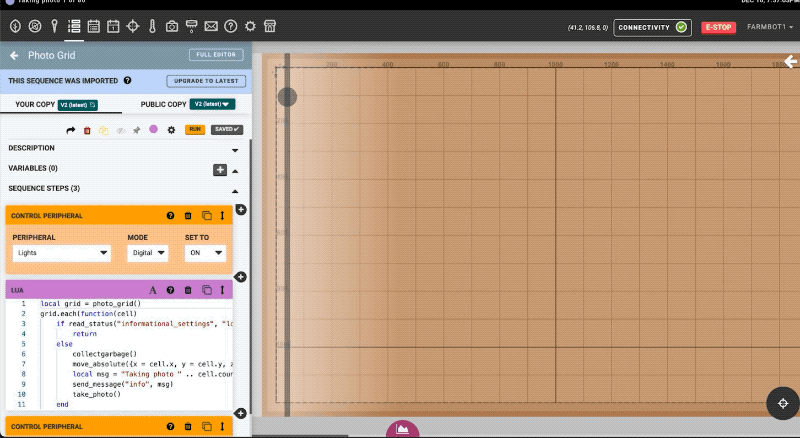Open the pink chart popup at map bottom

(403, 429)
